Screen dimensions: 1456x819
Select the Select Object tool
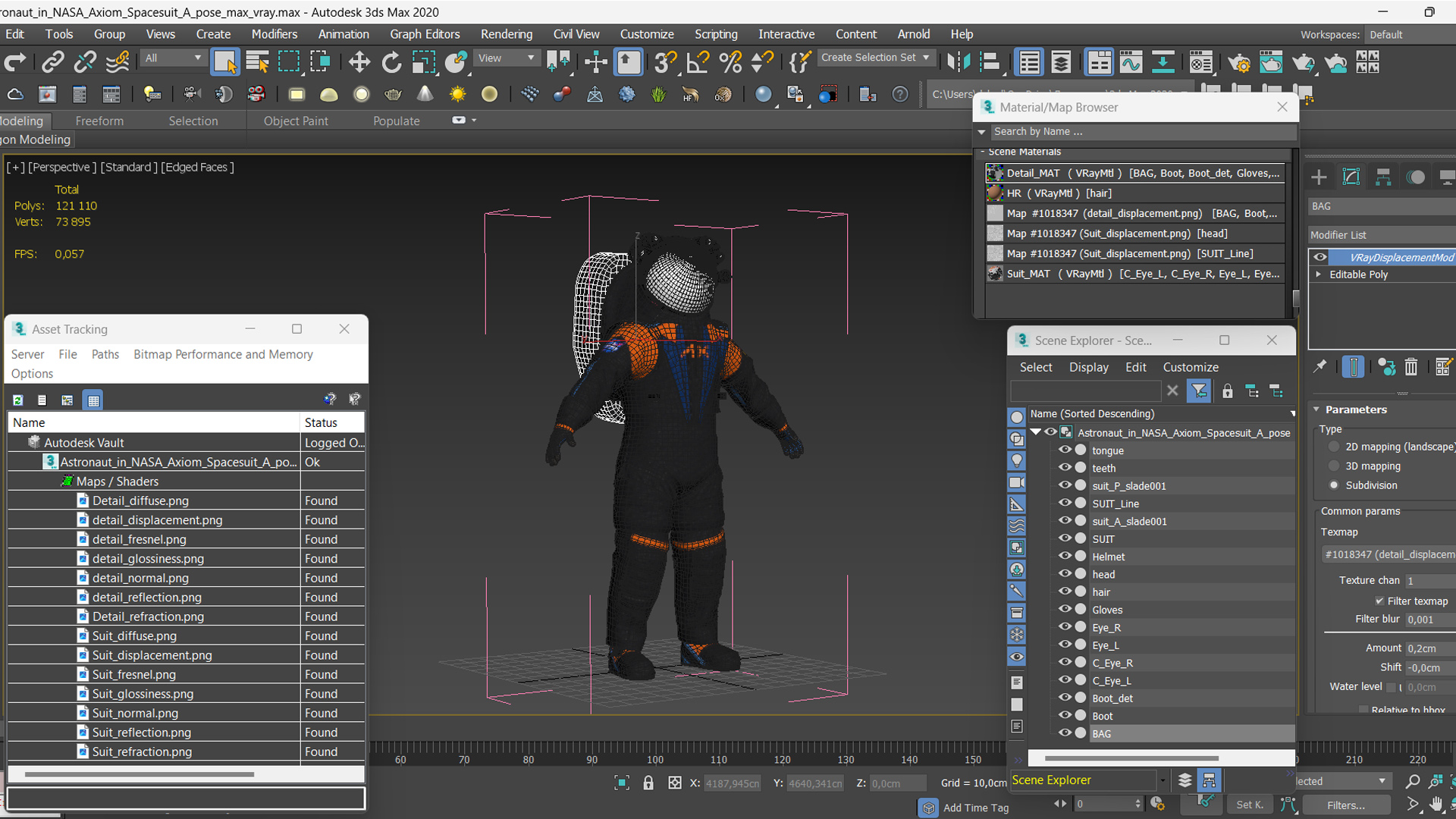pyautogui.click(x=224, y=62)
